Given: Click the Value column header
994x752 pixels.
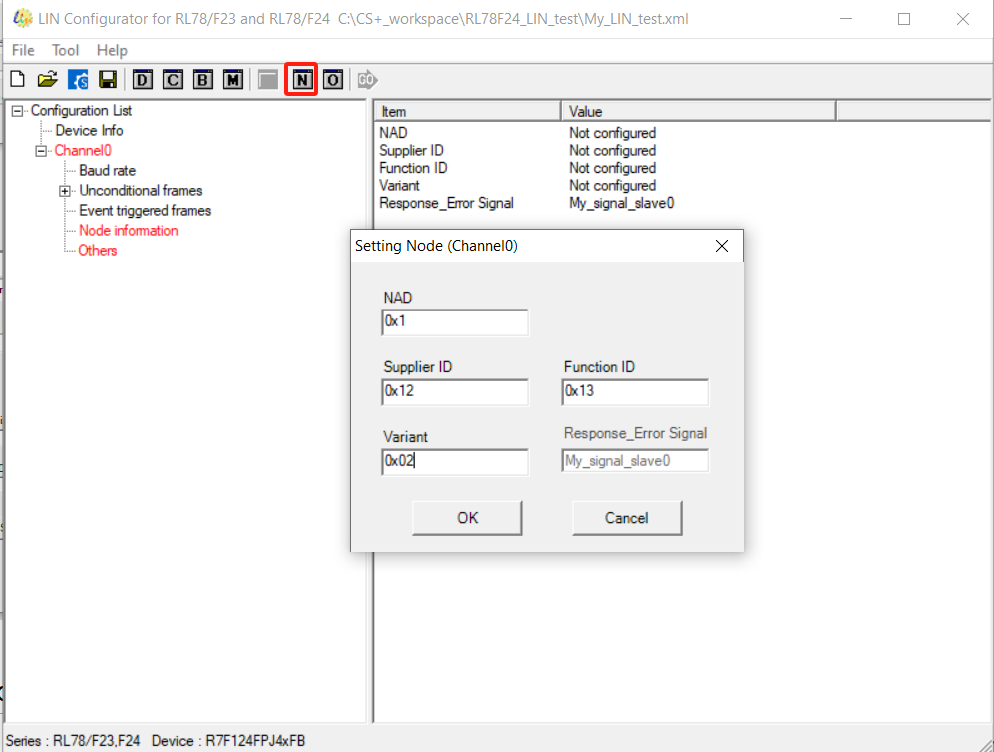Looking at the screenshot, I should tap(699, 112).
